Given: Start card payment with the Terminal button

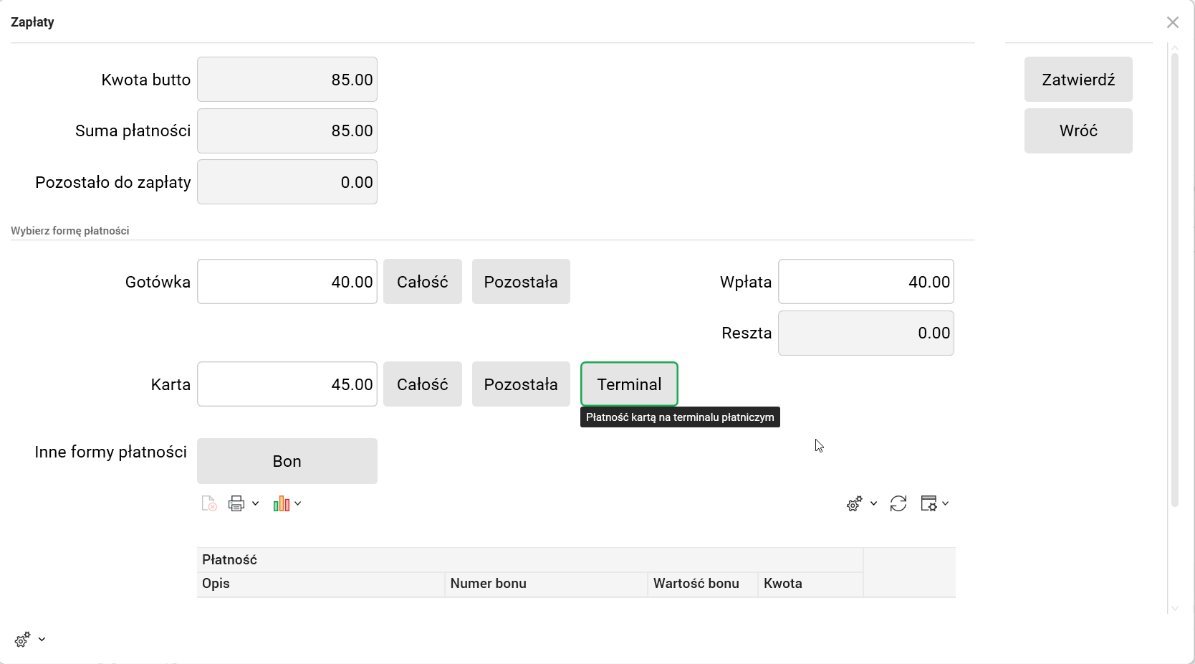Looking at the screenshot, I should pos(629,384).
